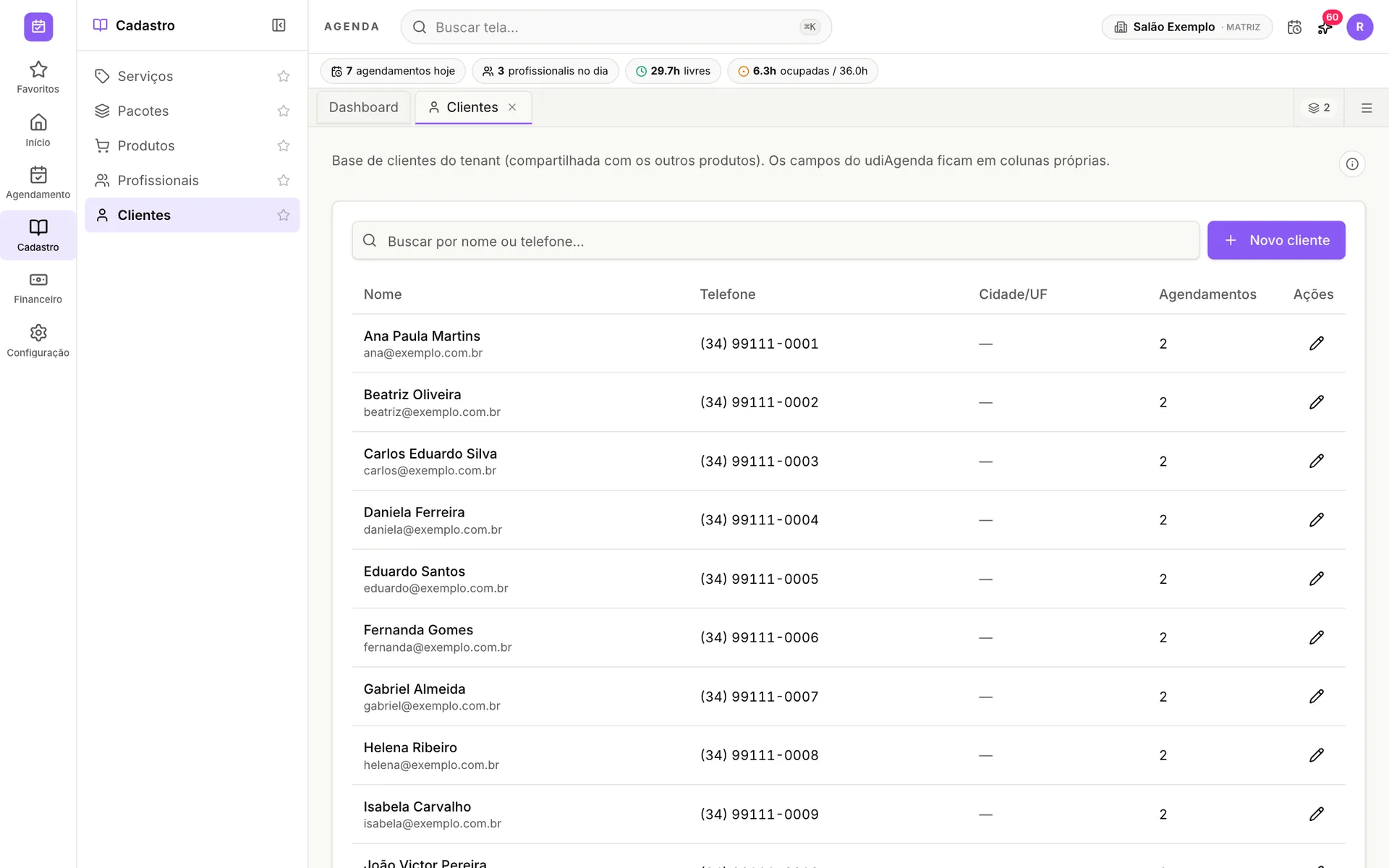This screenshot has width=1389, height=868.
Task: Close the Clientes tab
Action: (512, 107)
